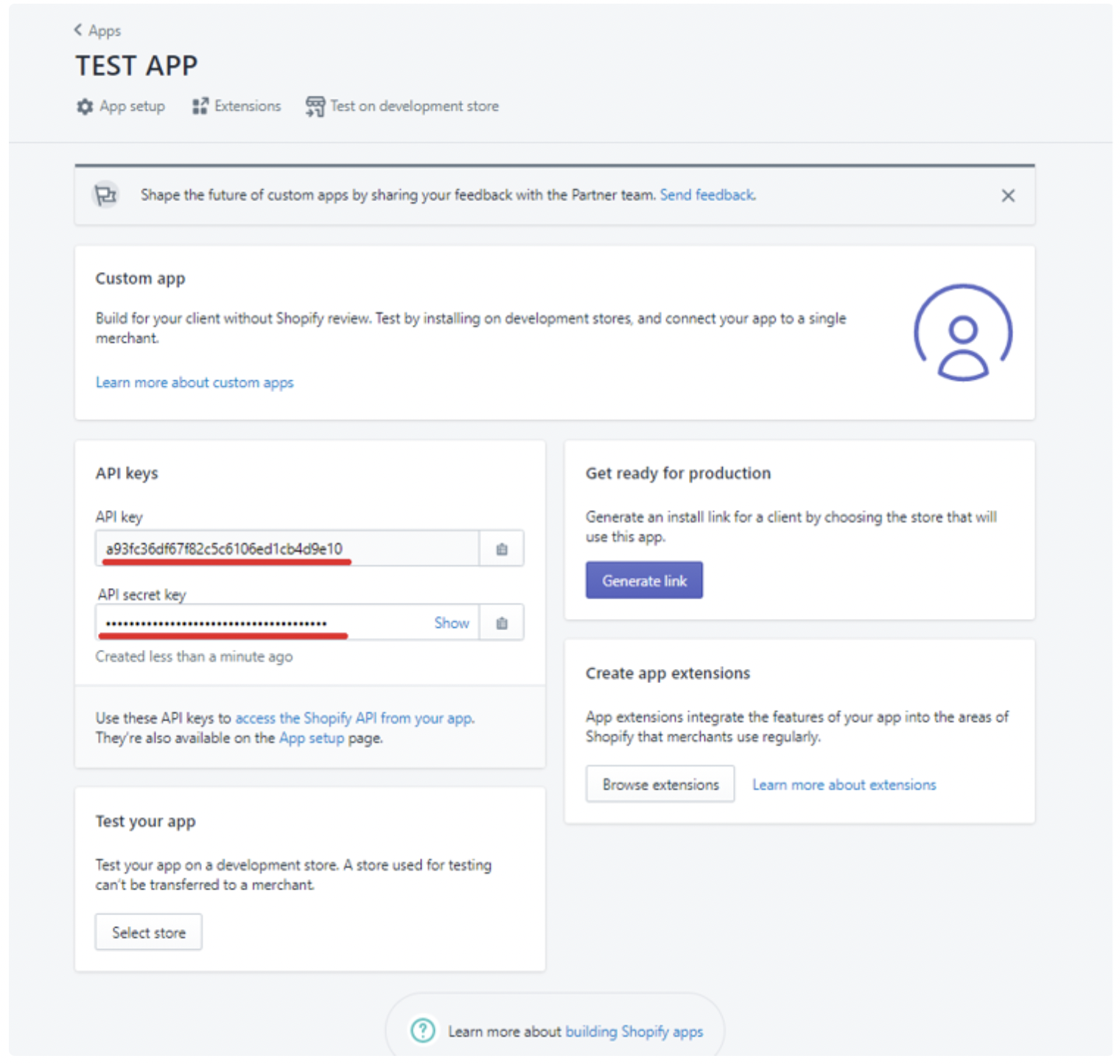The image size is (1120, 1064).
Task: Open Learn more about extensions link
Action: click(x=844, y=785)
